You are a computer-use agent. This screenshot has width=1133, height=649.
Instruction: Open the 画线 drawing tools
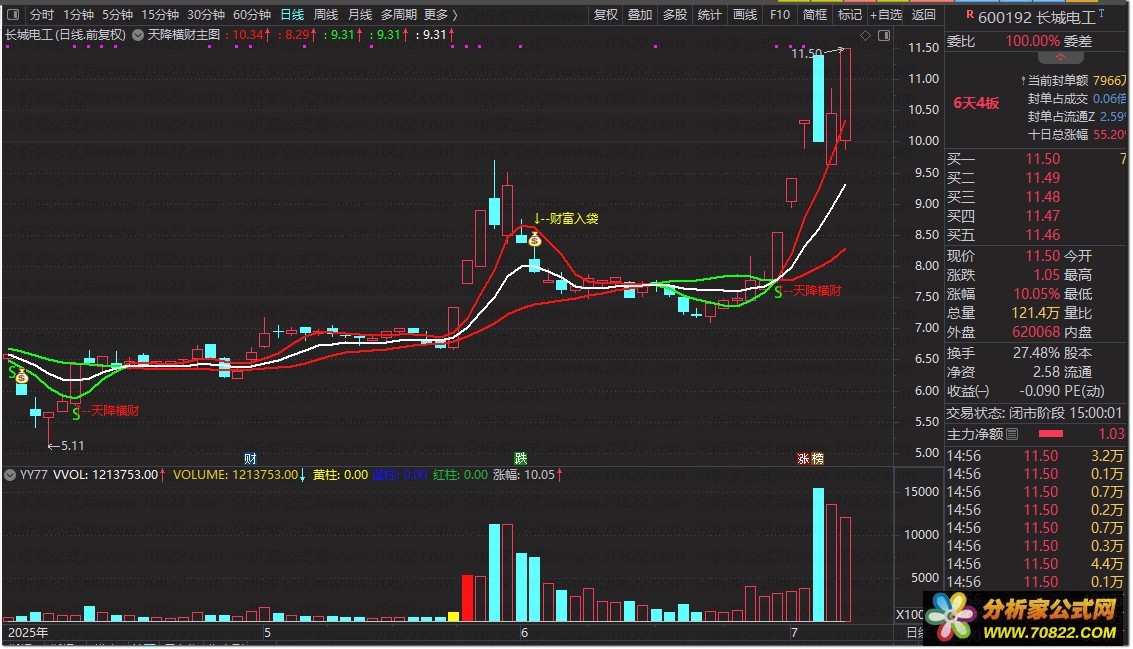(745, 14)
